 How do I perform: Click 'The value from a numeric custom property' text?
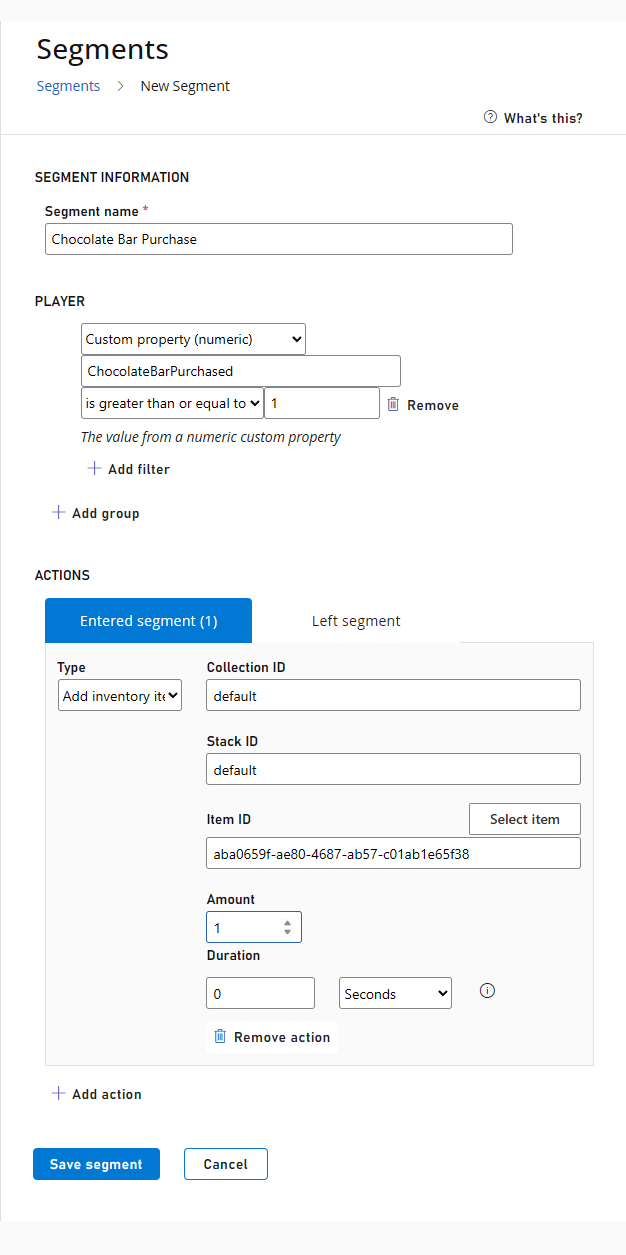click(x=211, y=437)
